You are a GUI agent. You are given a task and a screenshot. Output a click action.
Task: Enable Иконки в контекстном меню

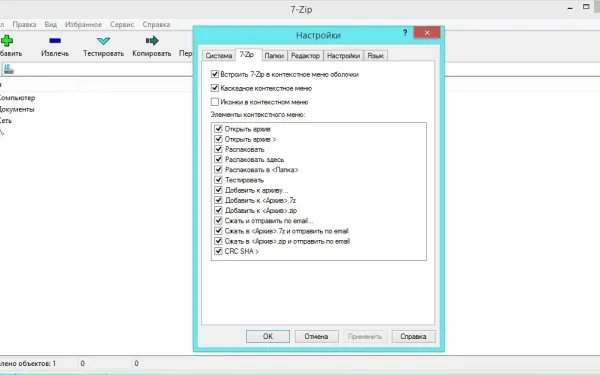pyautogui.click(x=215, y=102)
